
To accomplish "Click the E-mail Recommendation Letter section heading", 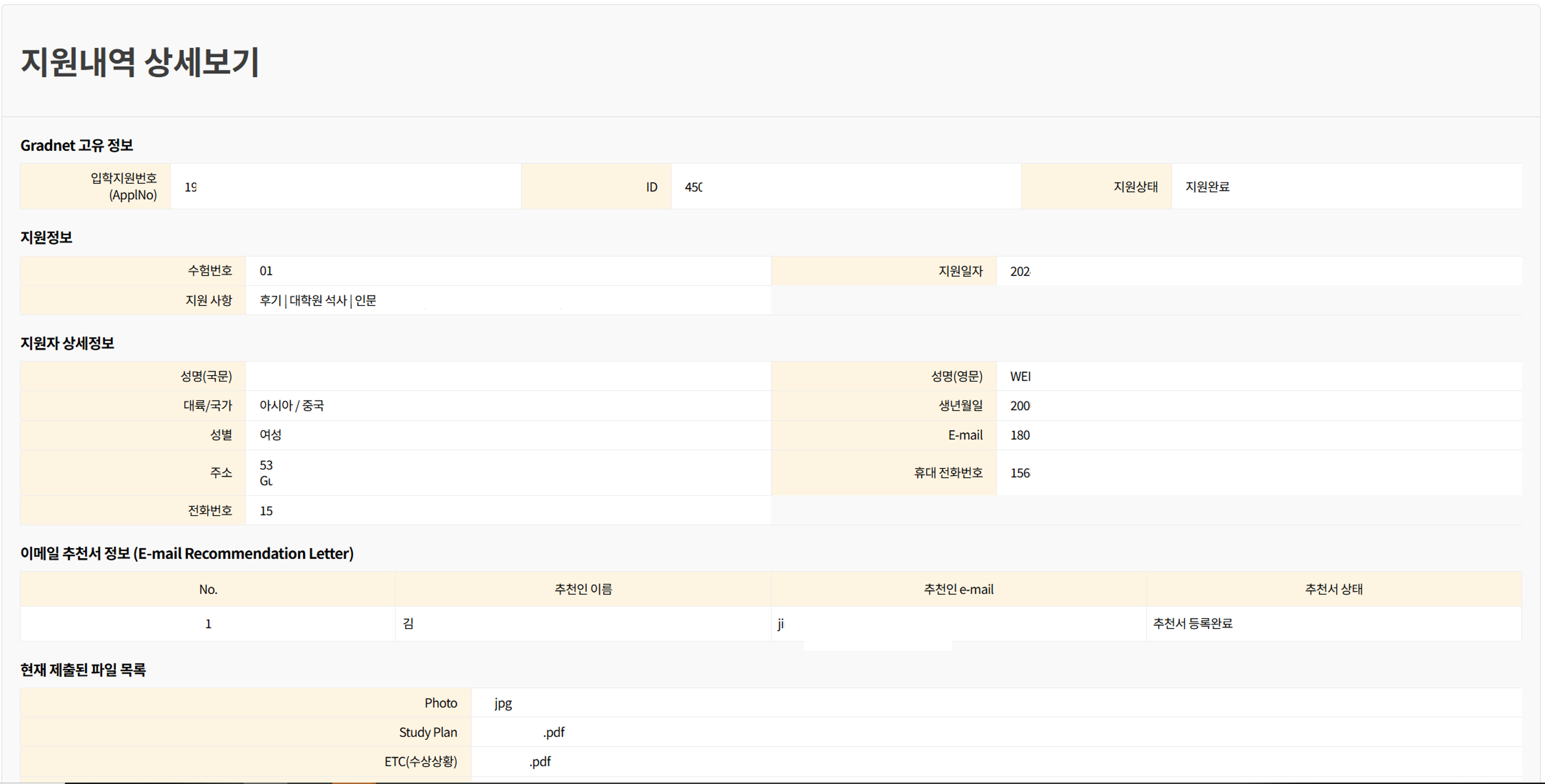I will tap(187, 554).
